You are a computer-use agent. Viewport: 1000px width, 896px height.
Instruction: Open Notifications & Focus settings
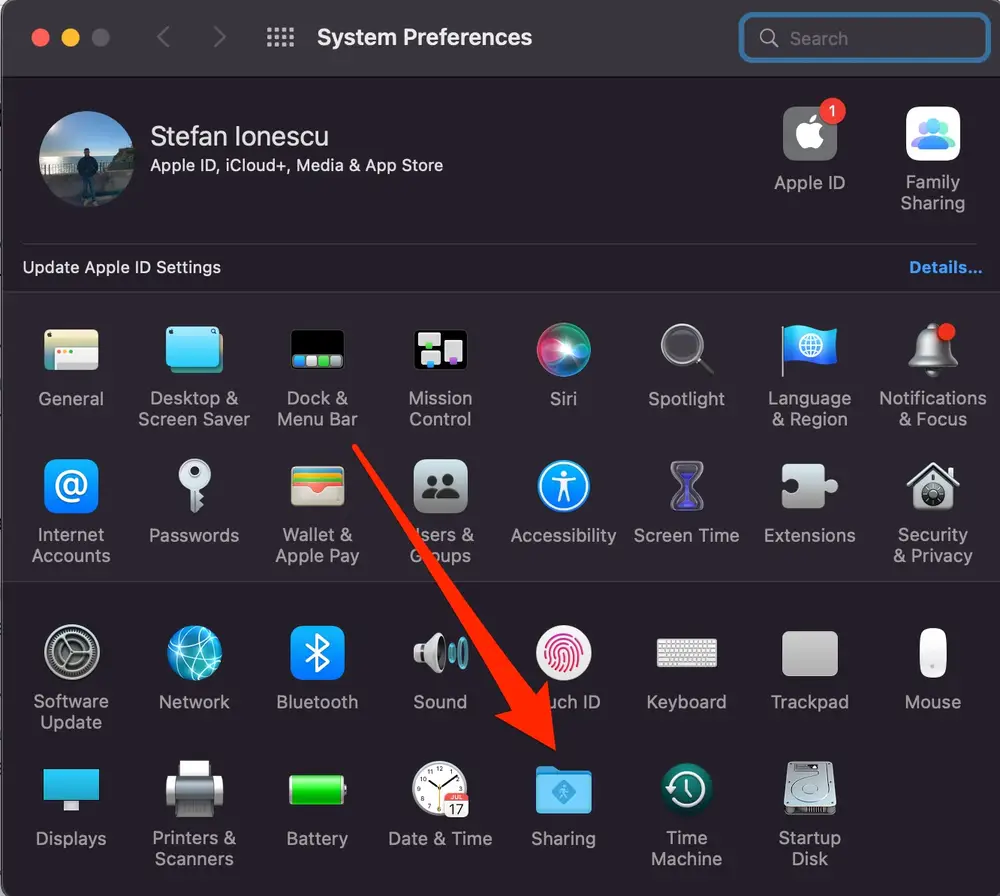click(932, 349)
